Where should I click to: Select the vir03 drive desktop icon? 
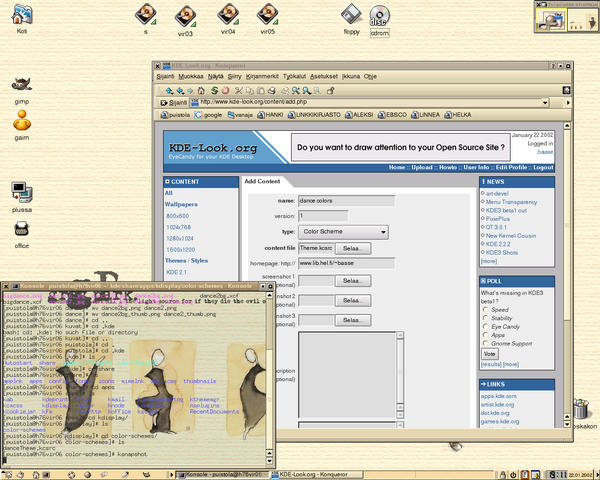coord(185,21)
